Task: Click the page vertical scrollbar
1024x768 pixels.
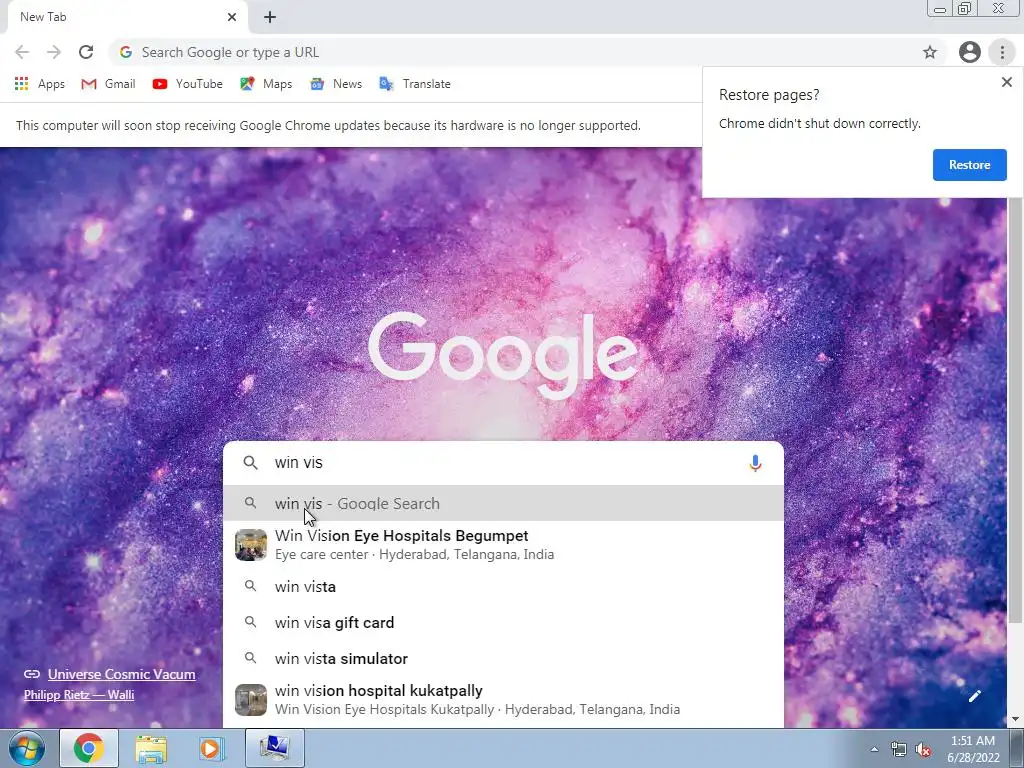Action: tap(1015, 411)
